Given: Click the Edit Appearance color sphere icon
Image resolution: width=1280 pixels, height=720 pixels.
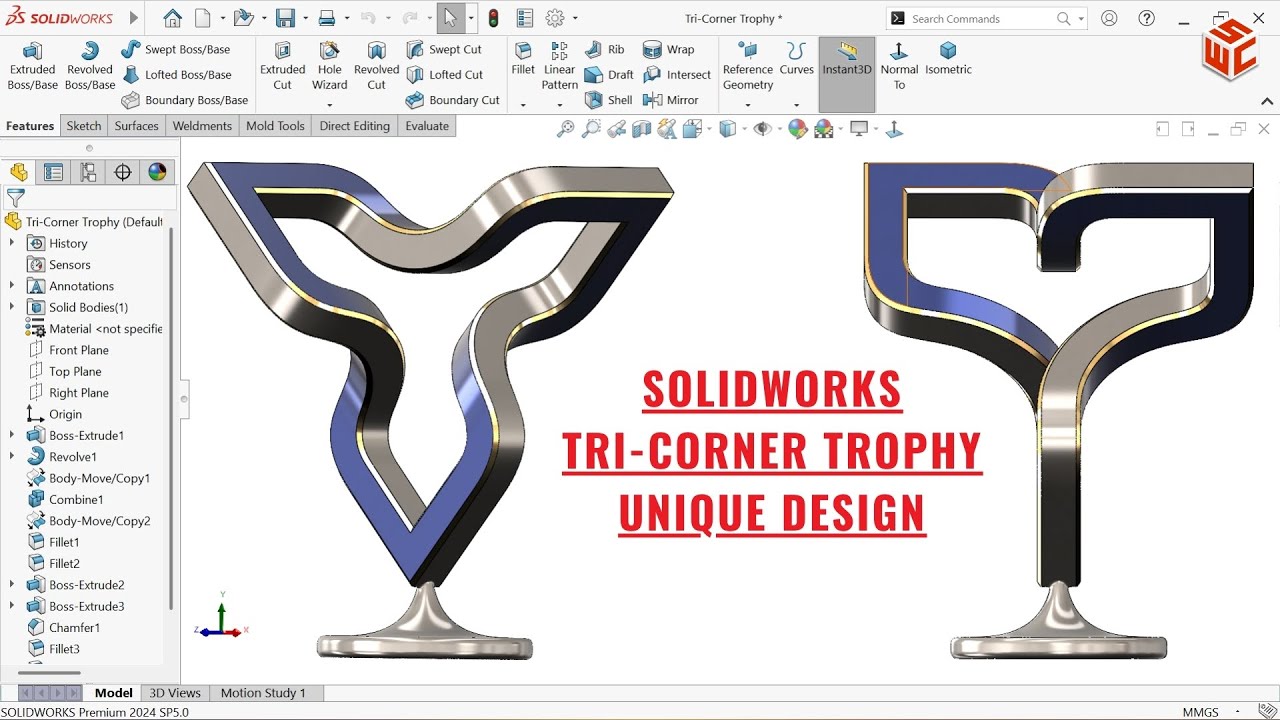Looking at the screenshot, I should coord(797,128).
